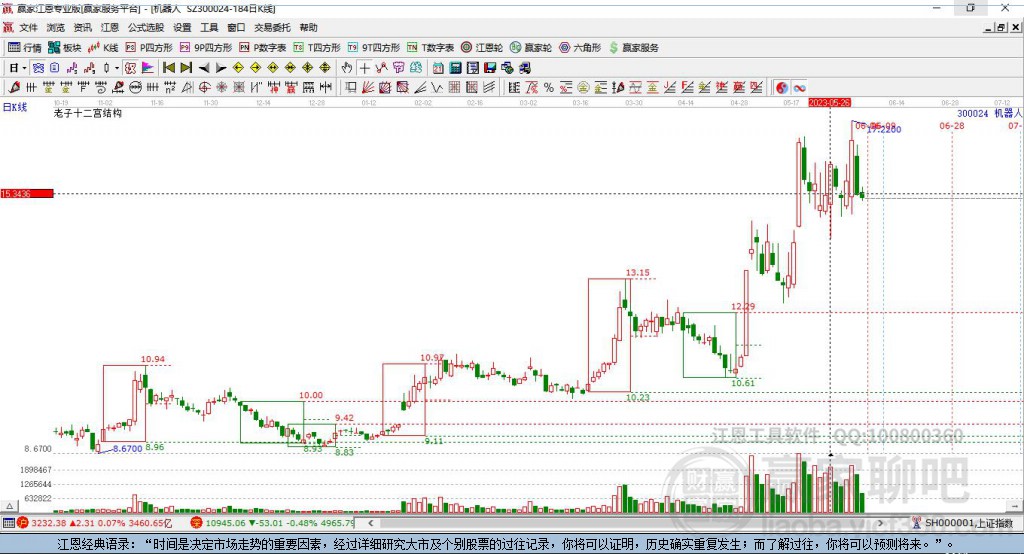Open the 9T四方形 tool
The width and height of the screenshot is (1024, 554).
374,48
